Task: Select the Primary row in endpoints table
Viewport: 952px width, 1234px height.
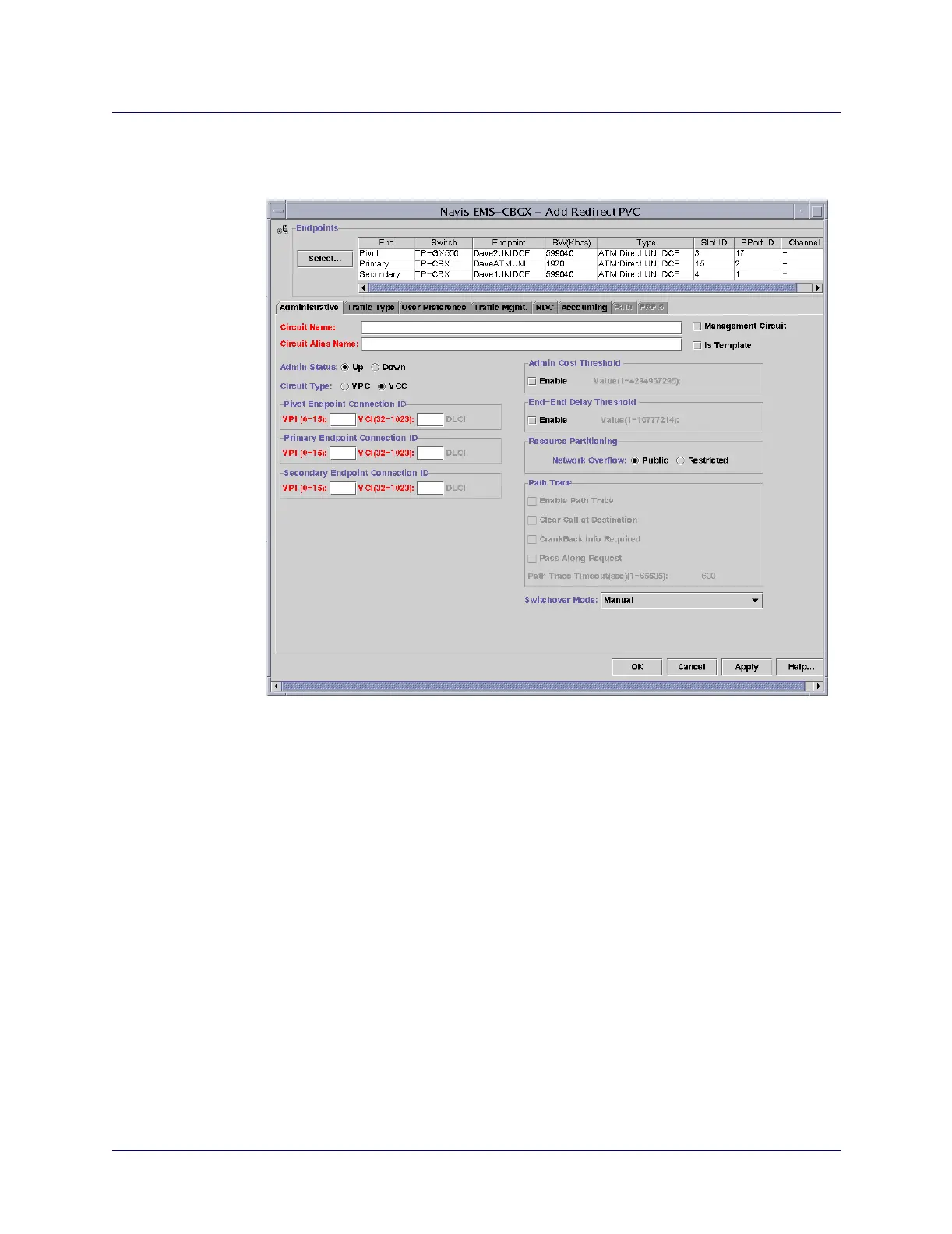Action: point(590,264)
